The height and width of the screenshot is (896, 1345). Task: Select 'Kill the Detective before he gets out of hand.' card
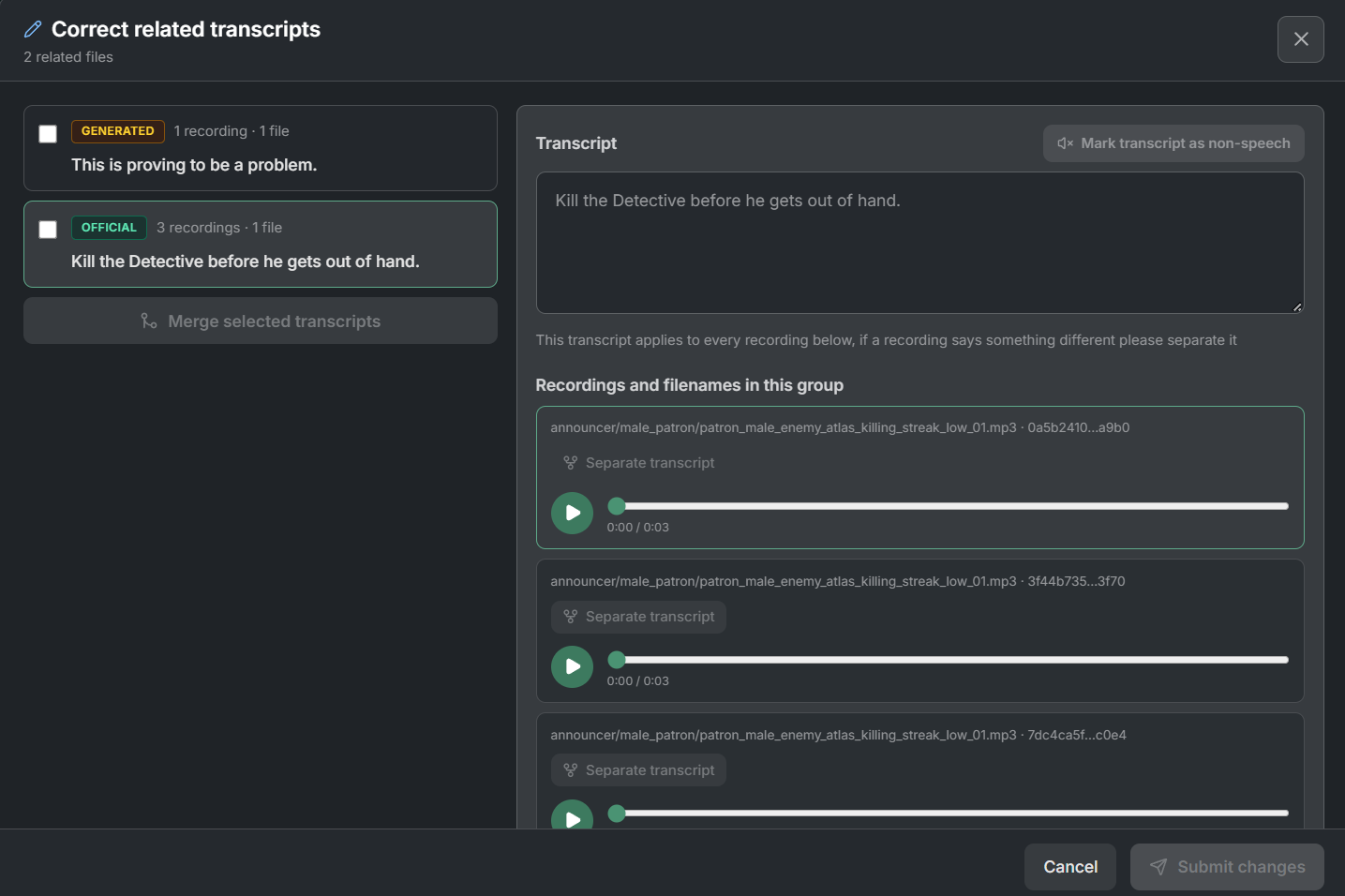coord(260,244)
